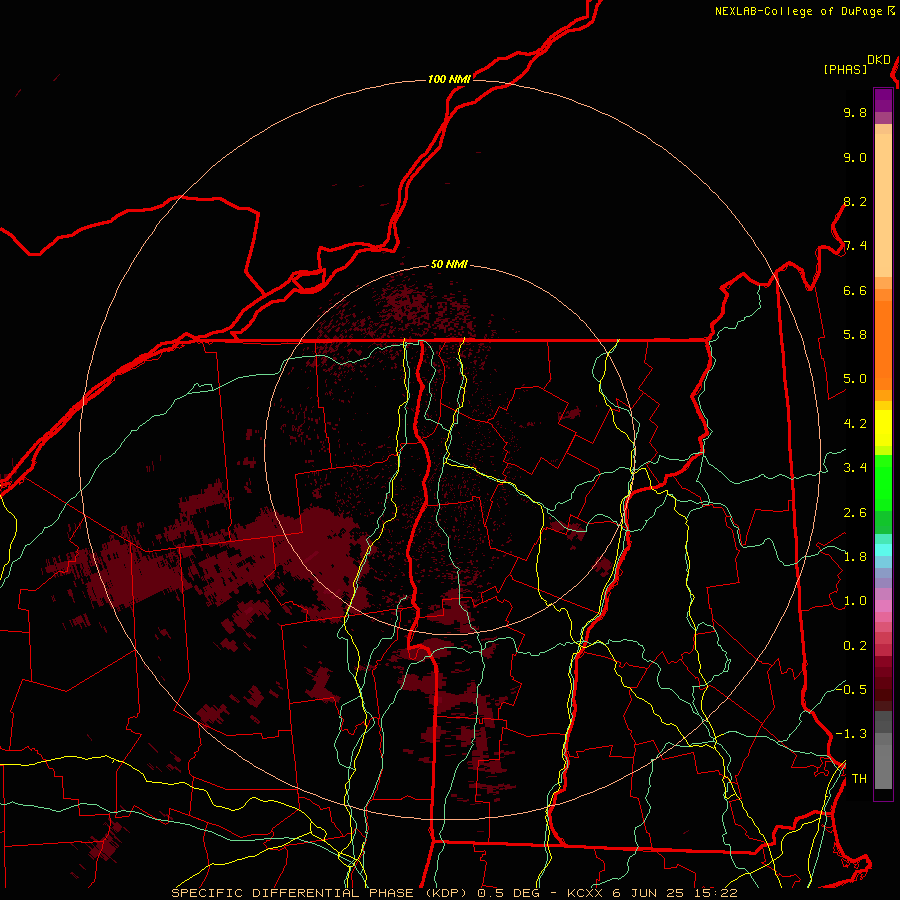This screenshot has height=900, width=900.
Task: Click the 1.8 value on color scale
Action: click(855, 557)
